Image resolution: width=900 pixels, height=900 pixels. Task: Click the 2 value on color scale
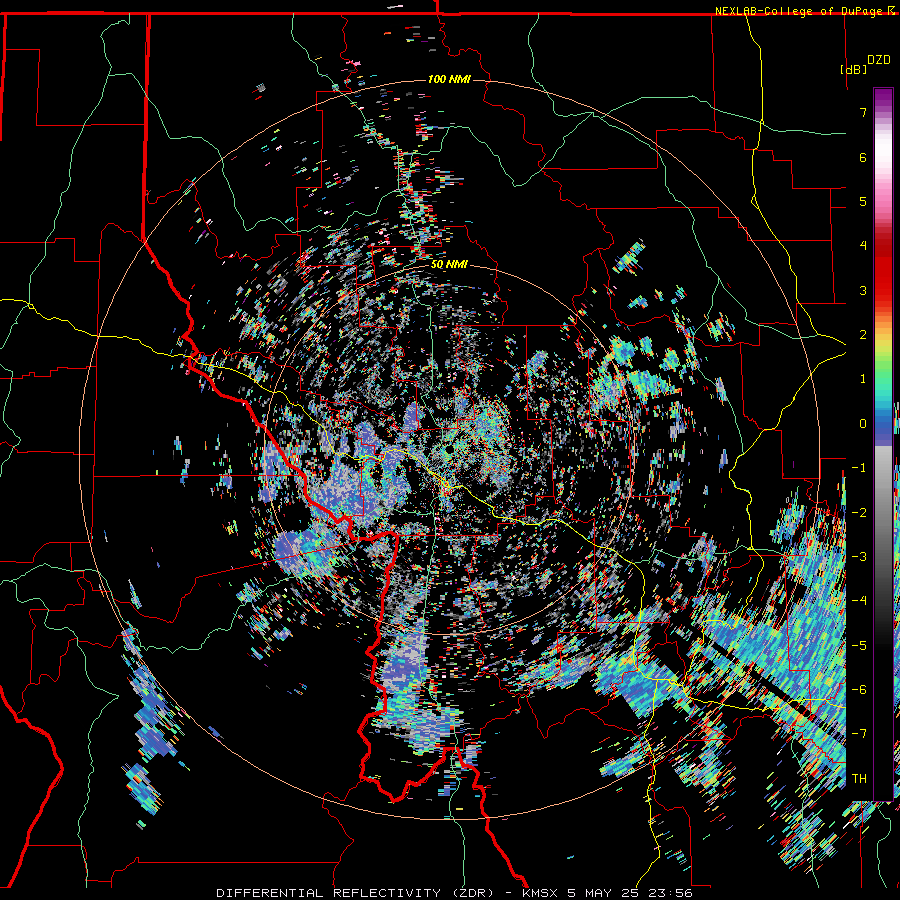pyautogui.click(x=863, y=335)
